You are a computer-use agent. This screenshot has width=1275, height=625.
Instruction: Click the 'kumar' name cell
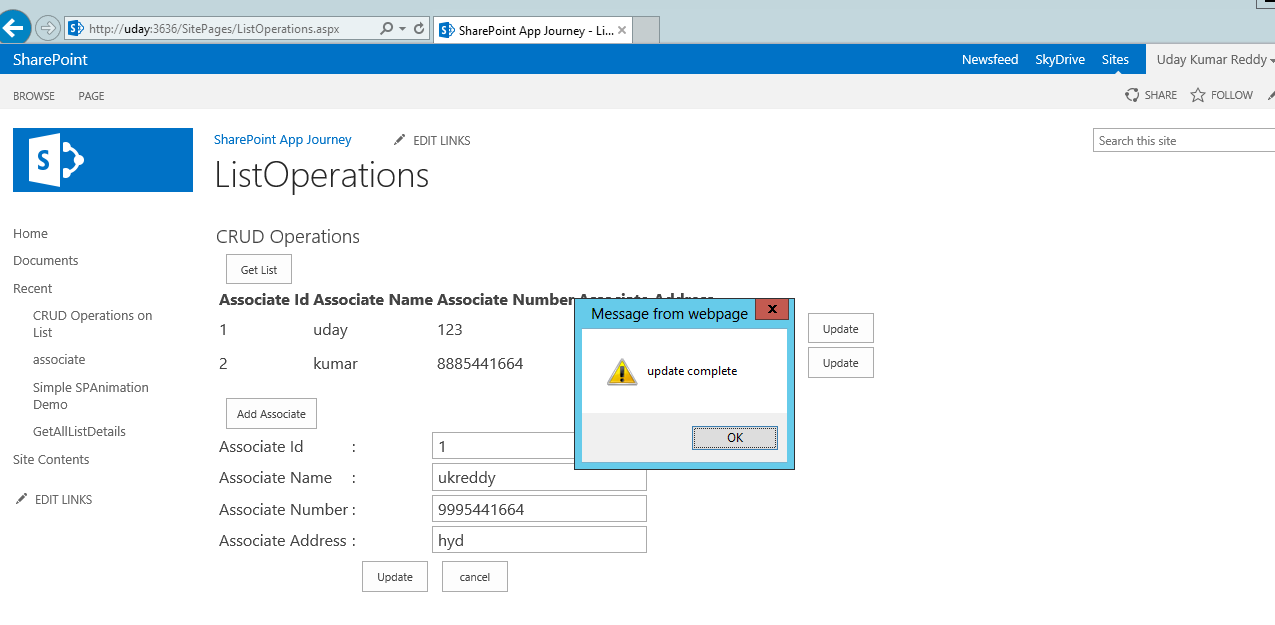[x=335, y=363]
